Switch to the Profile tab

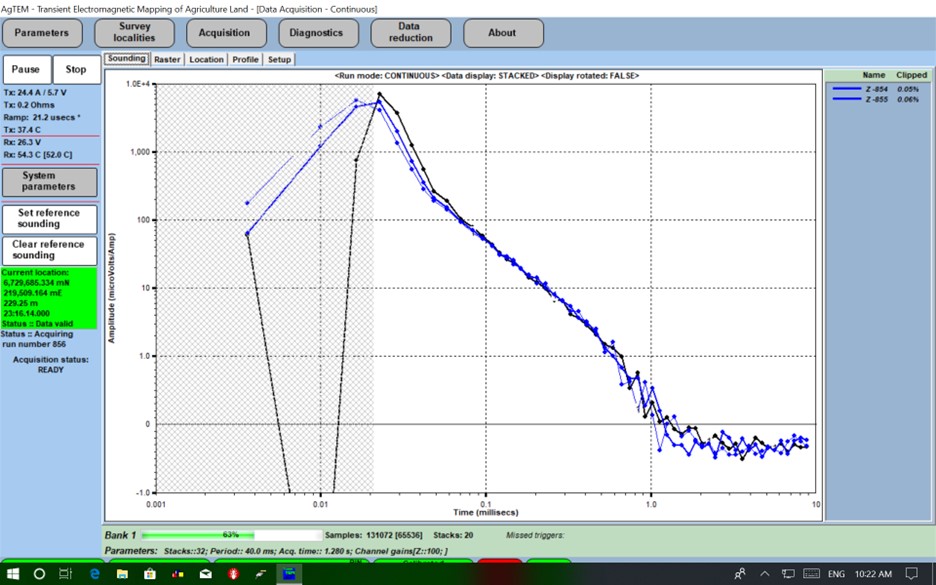point(245,59)
